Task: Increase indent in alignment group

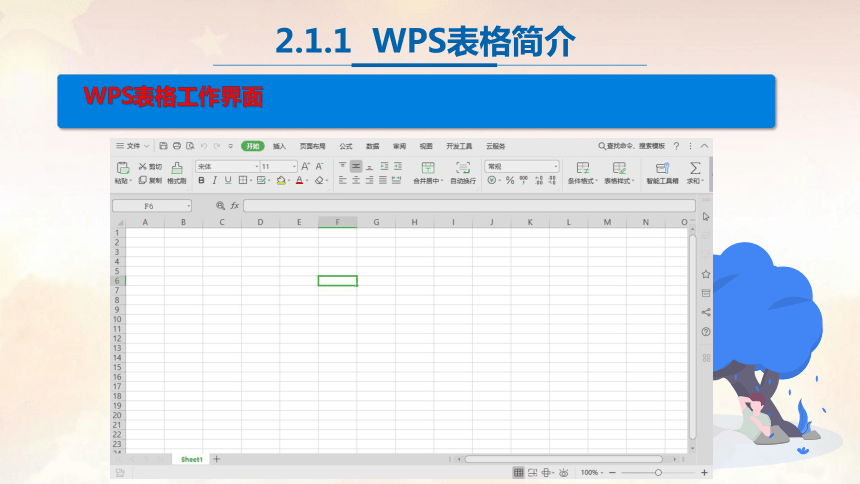Action: (x=398, y=166)
